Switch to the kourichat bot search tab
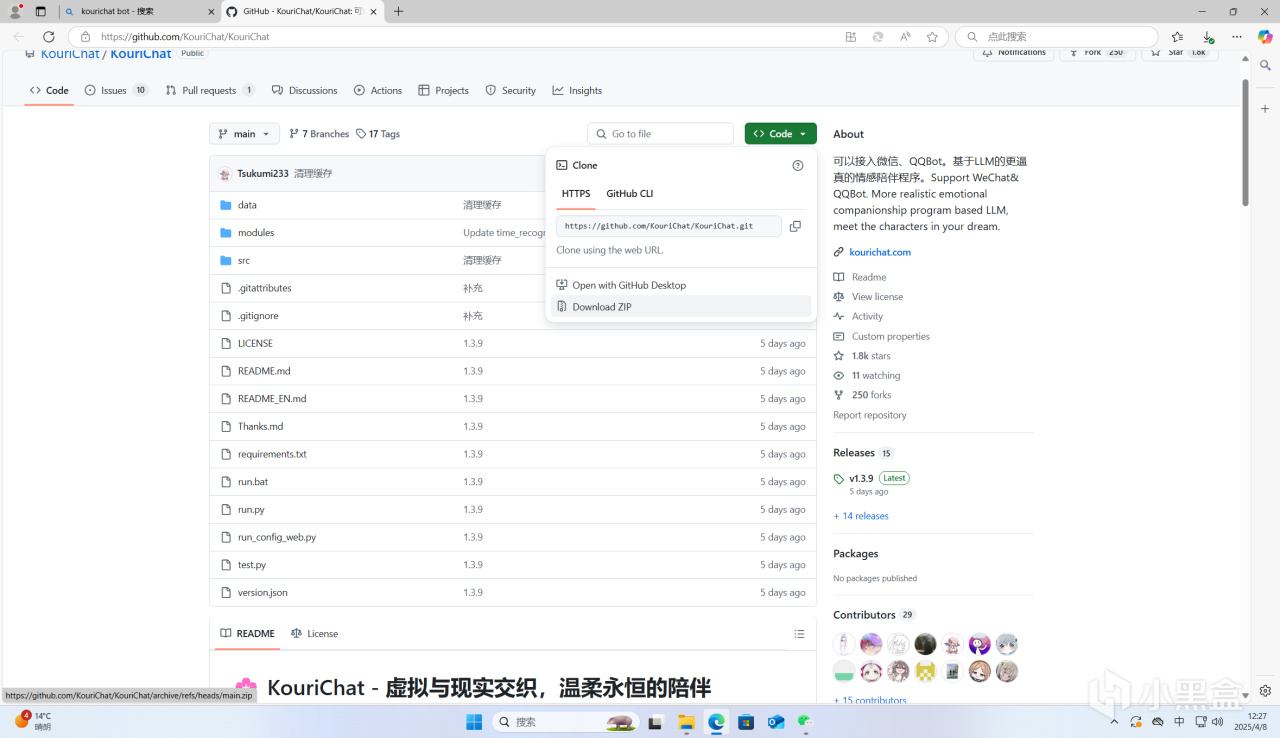 [138, 12]
